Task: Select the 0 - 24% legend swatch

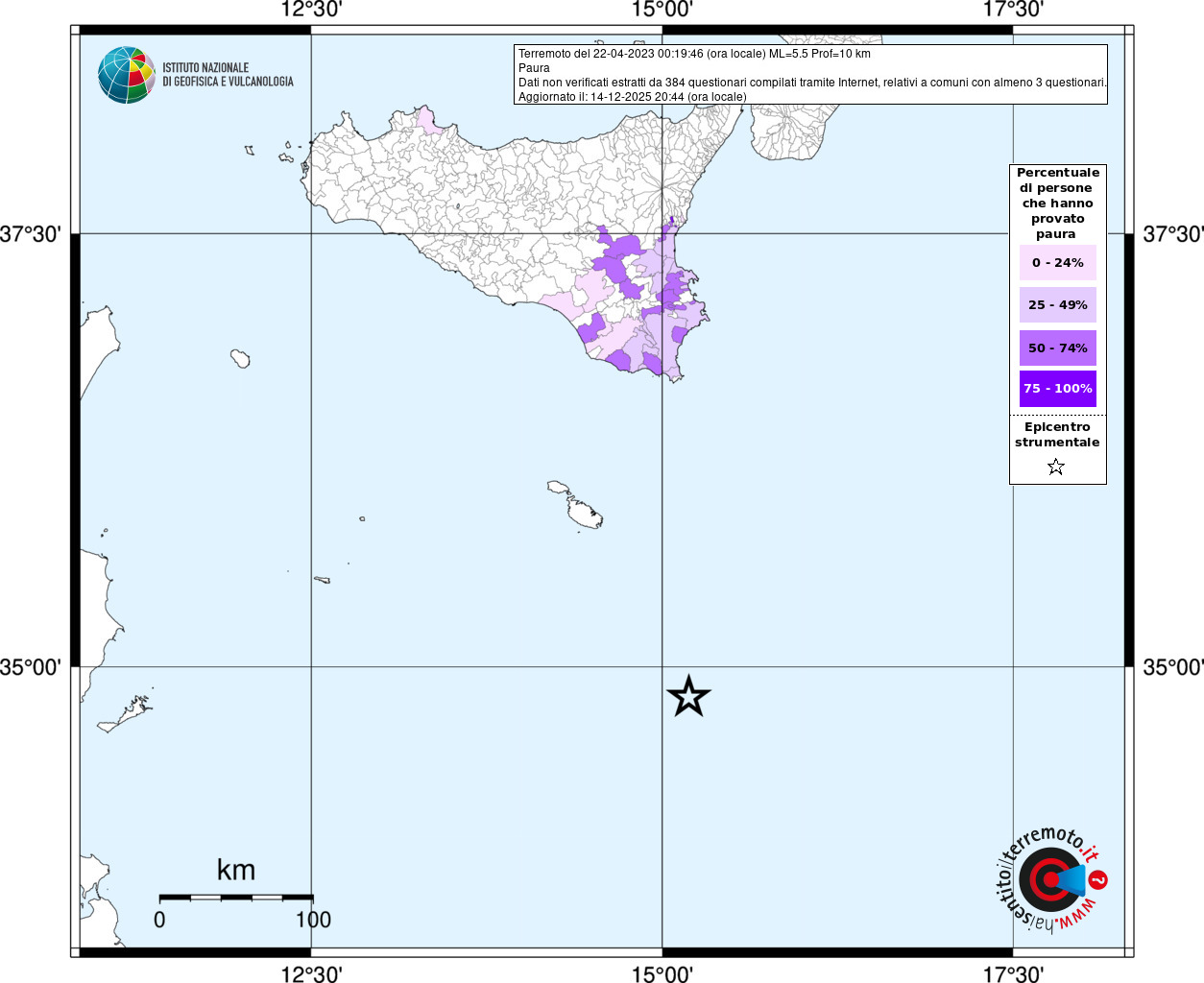Action: (x=1058, y=263)
